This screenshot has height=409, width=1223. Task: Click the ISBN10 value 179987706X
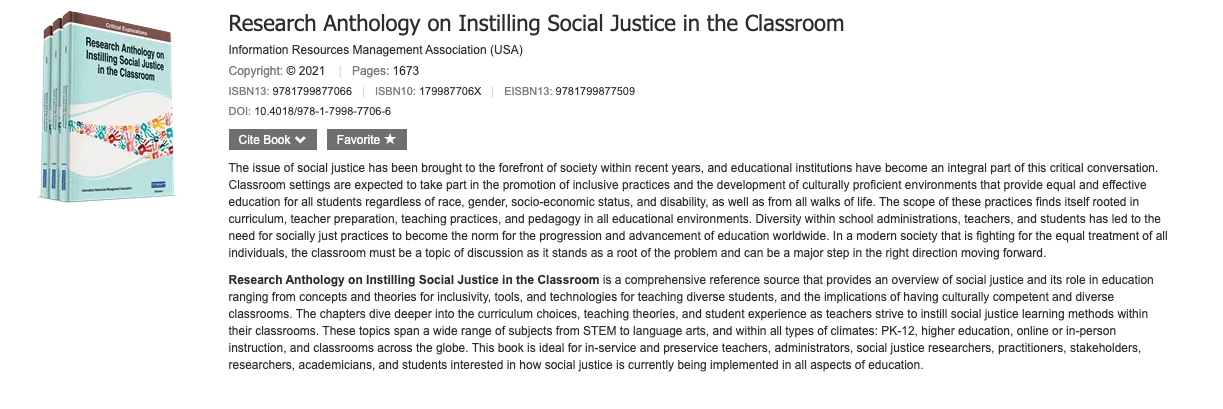coord(448,91)
